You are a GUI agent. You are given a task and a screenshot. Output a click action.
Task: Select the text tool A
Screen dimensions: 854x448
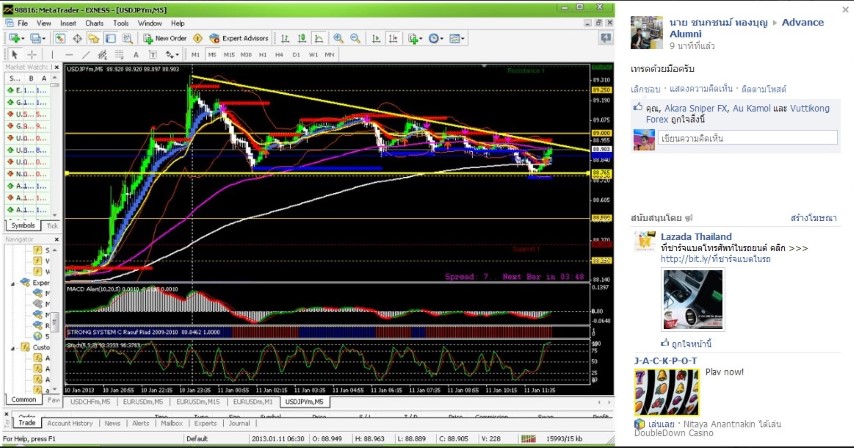pyautogui.click(x=136, y=54)
